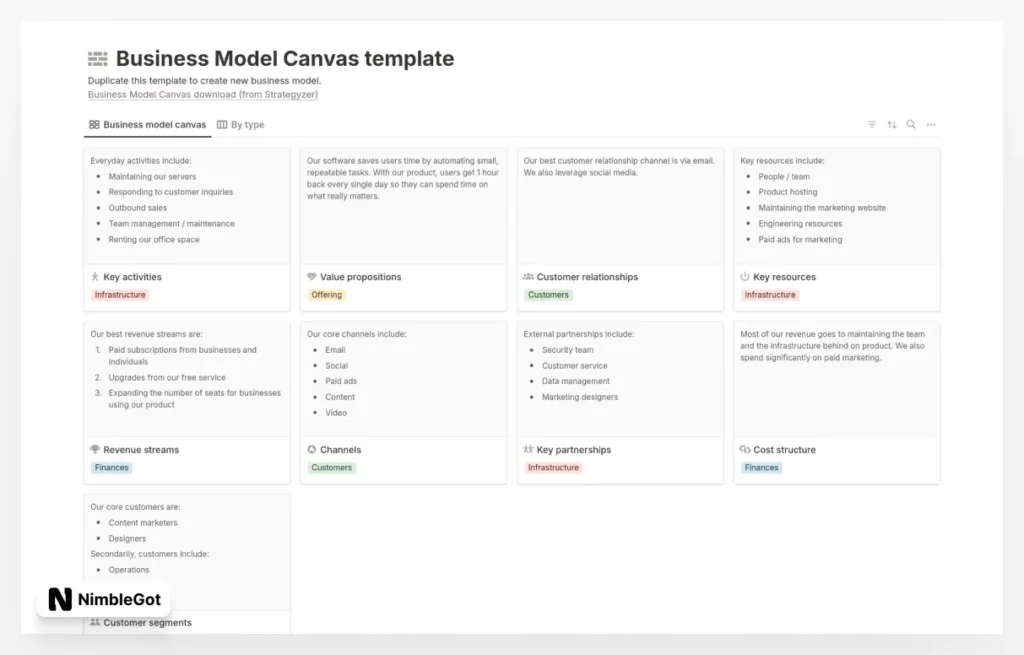Image resolution: width=1024 pixels, height=655 pixels.
Task: Click the icon next to Channels label
Action: (x=310, y=450)
